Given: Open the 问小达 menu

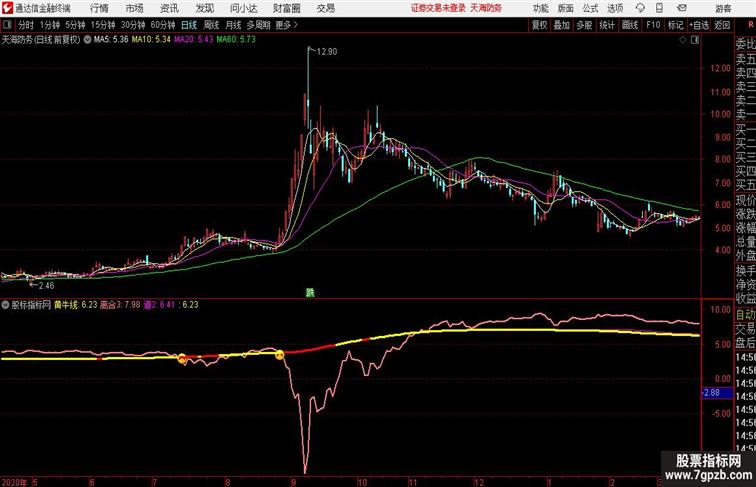Looking at the screenshot, I should pyautogui.click(x=243, y=8).
